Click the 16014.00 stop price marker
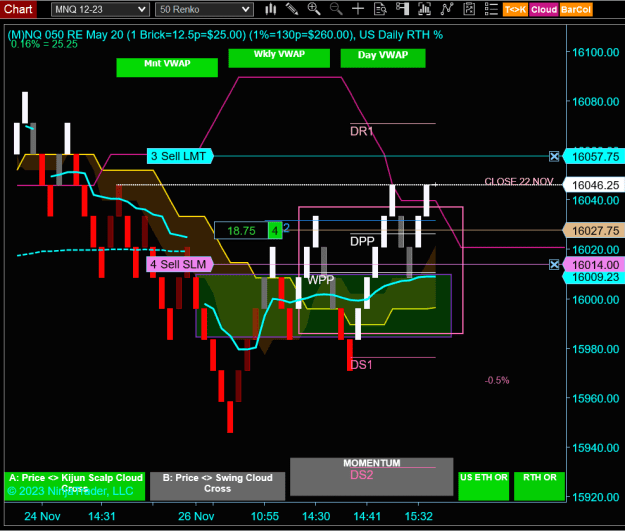This screenshot has width=625, height=531. 594,265
